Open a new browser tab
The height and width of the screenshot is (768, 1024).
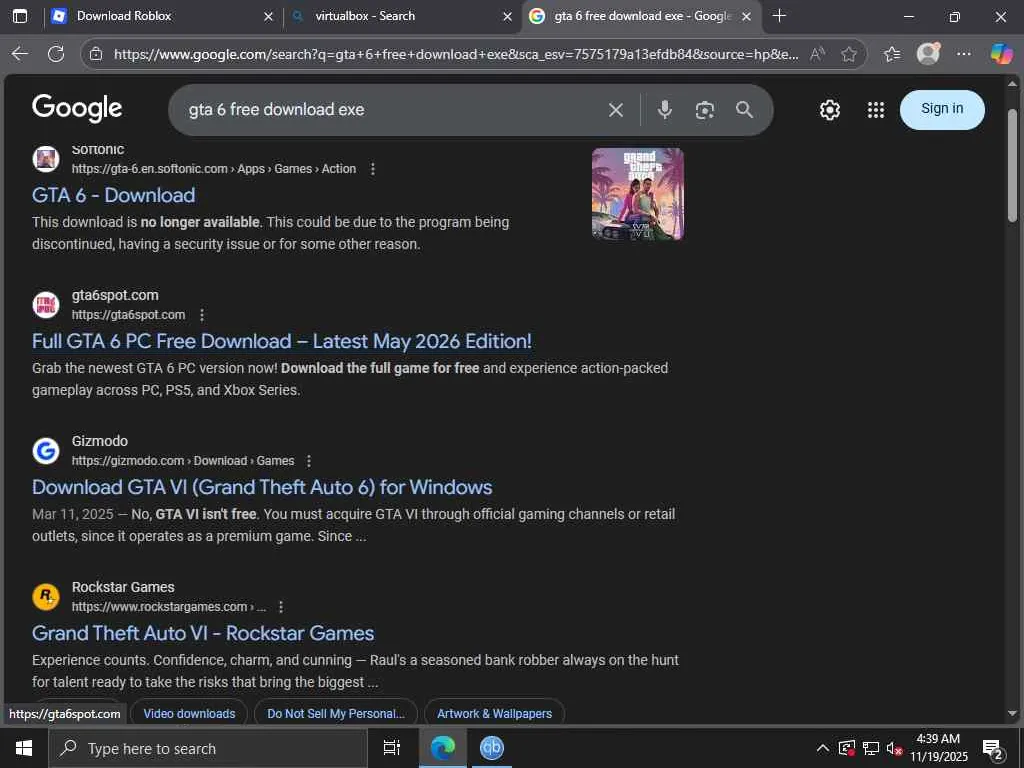pyautogui.click(x=779, y=16)
